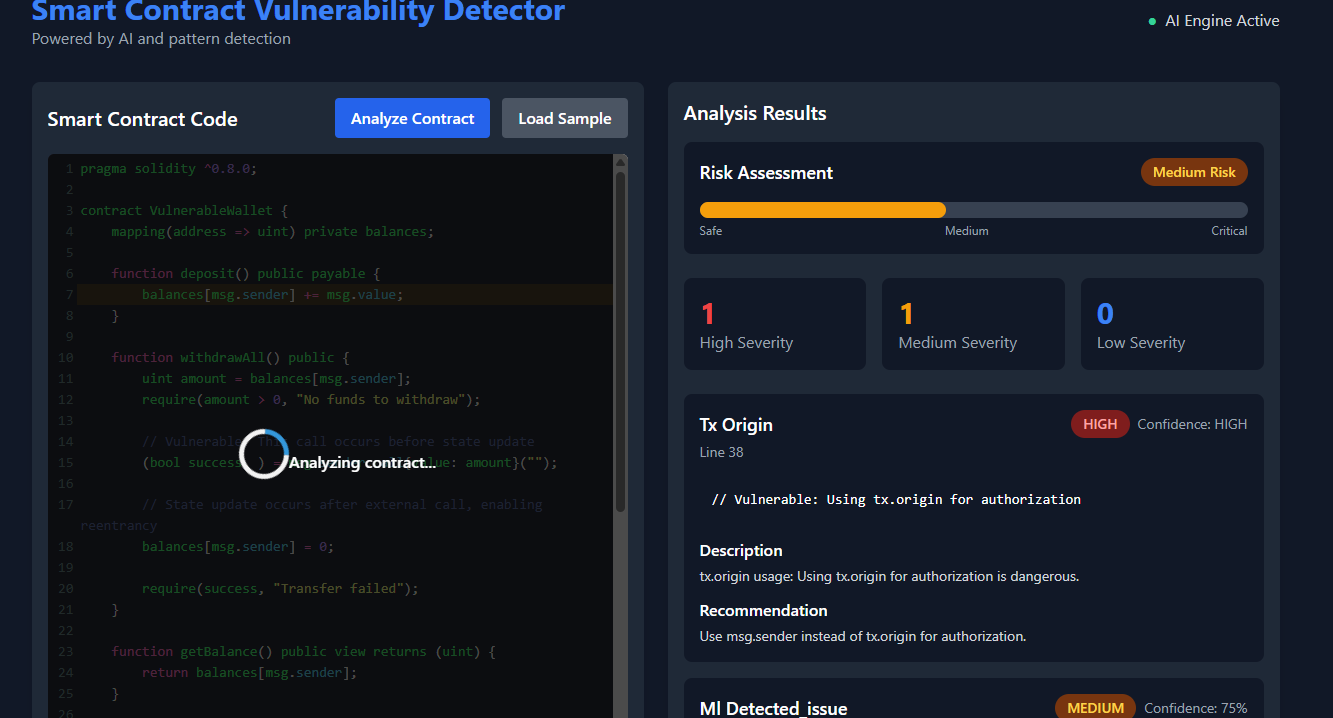This screenshot has width=1333, height=718.
Task: Click the contract VulnerableWallet declaration line
Action: tap(184, 210)
